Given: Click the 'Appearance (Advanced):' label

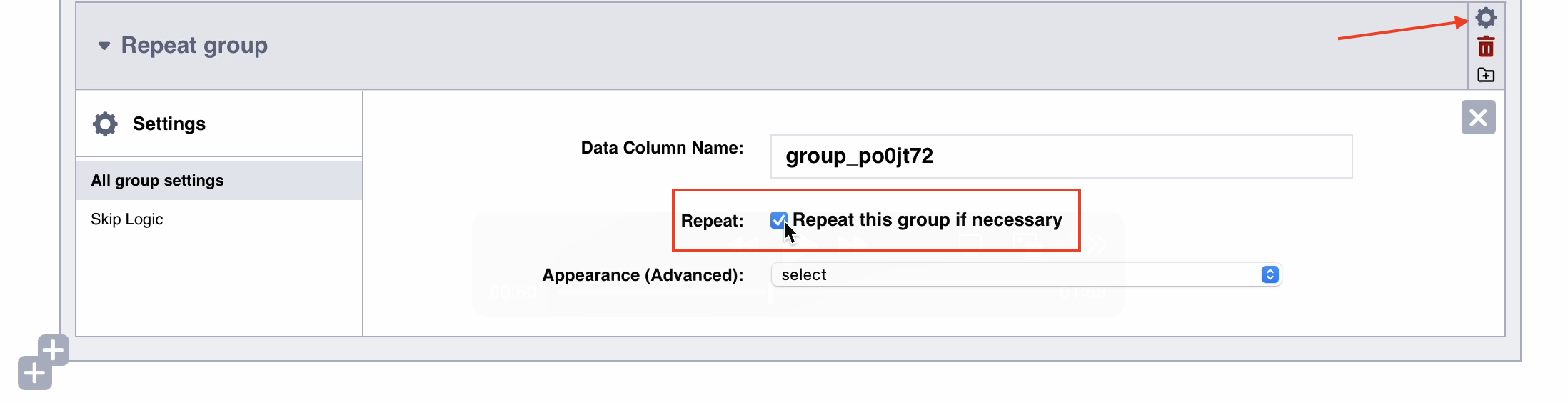Looking at the screenshot, I should click(643, 275).
